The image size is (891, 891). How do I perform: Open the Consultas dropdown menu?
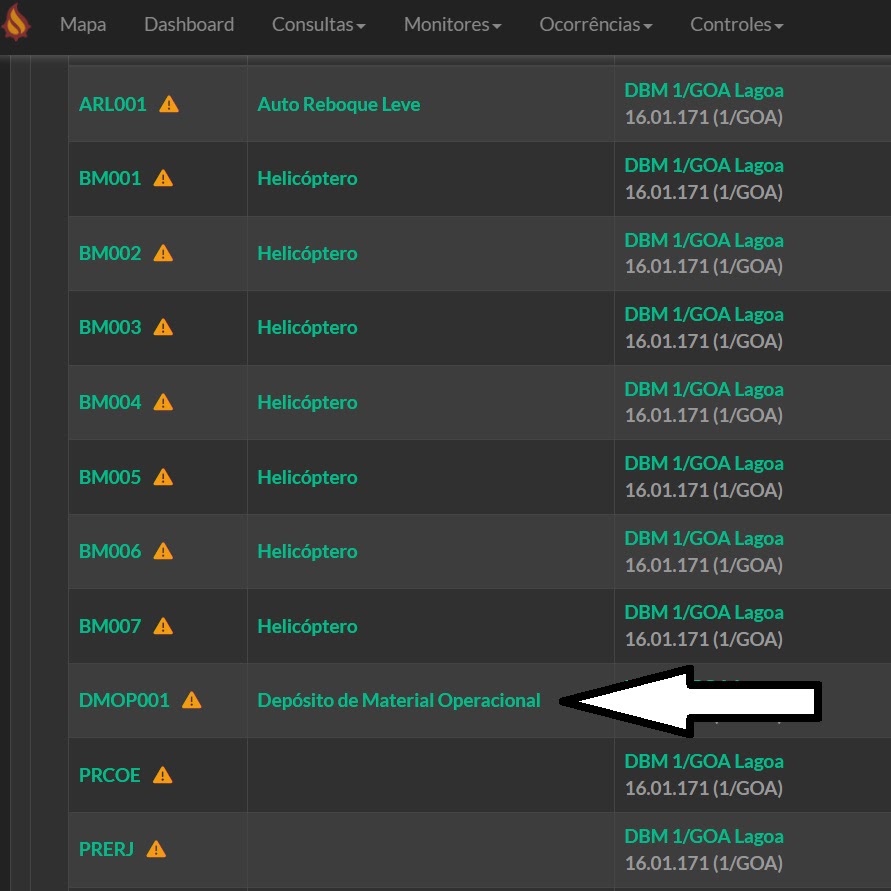pyautogui.click(x=318, y=24)
